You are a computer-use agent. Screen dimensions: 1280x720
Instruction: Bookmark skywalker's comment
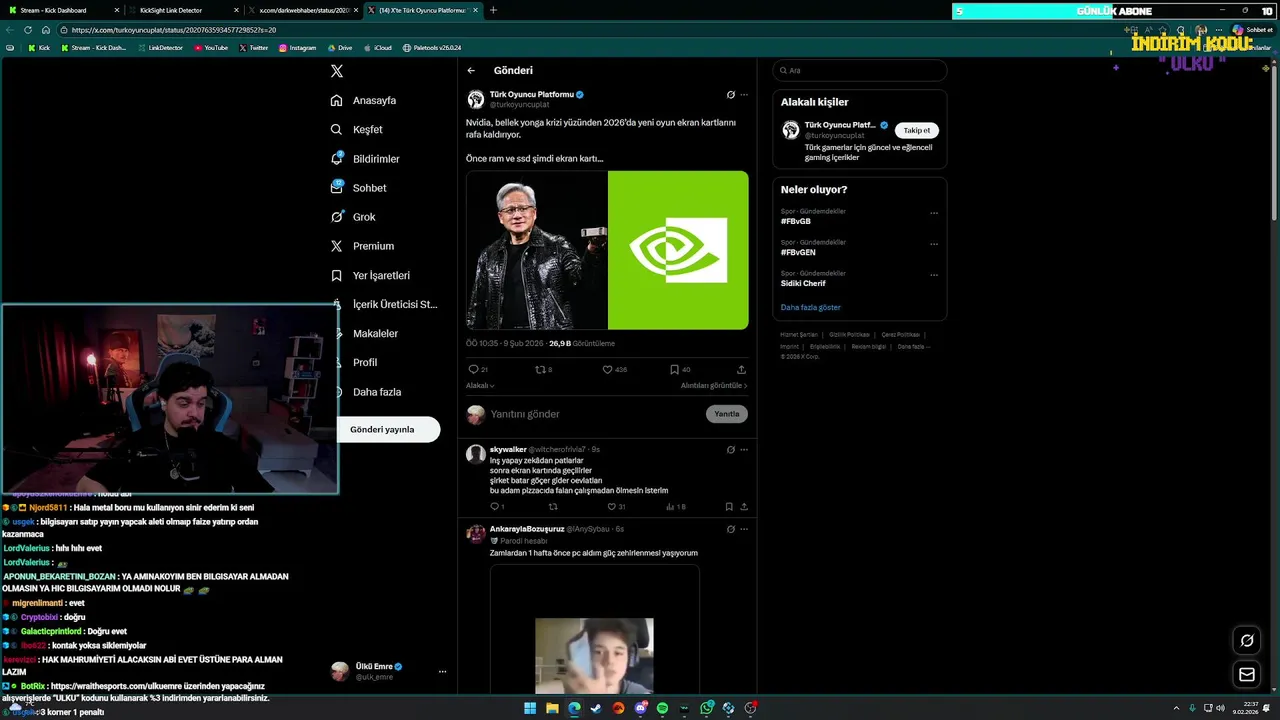coord(729,507)
